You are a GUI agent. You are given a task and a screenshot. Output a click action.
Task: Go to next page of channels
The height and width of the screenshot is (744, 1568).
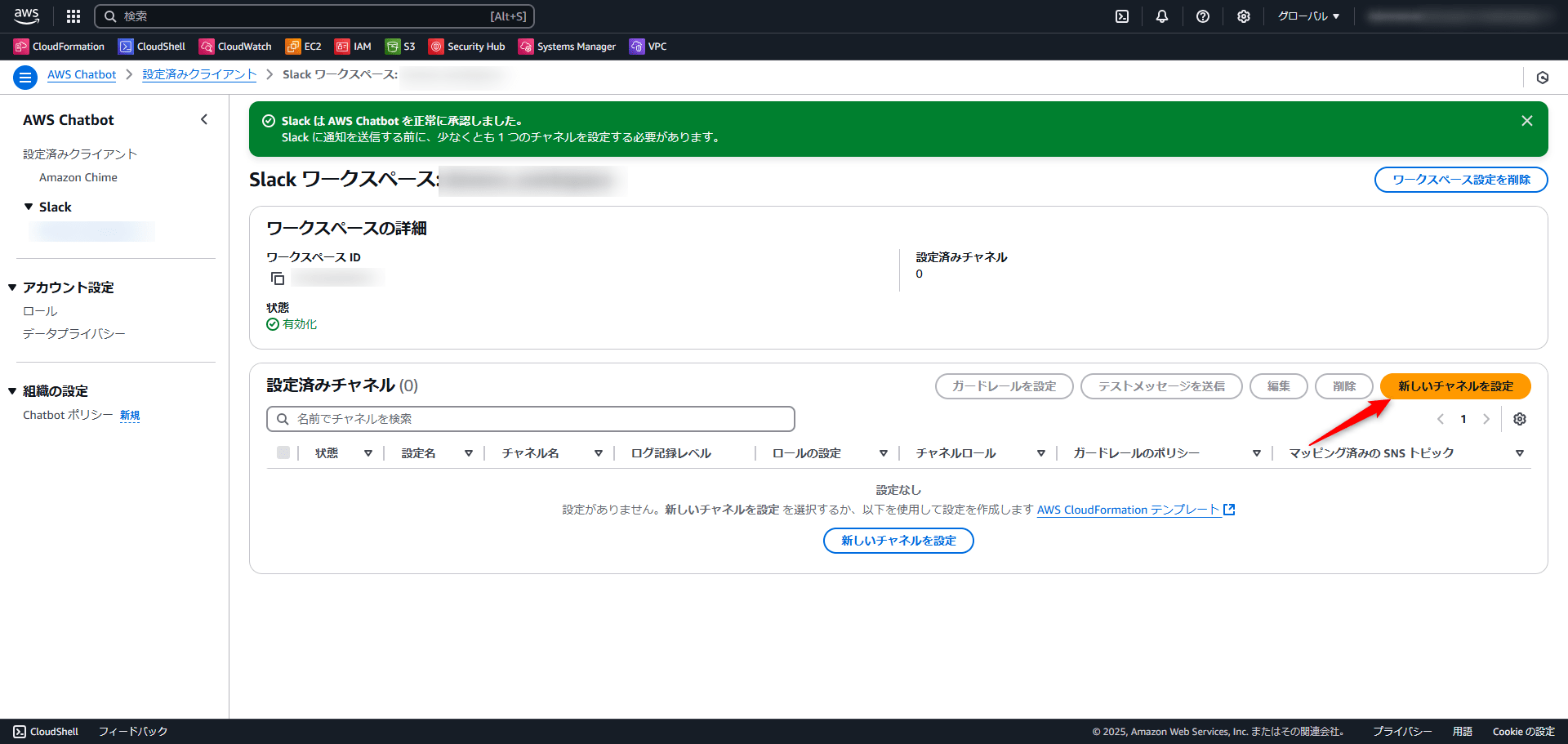click(1486, 419)
